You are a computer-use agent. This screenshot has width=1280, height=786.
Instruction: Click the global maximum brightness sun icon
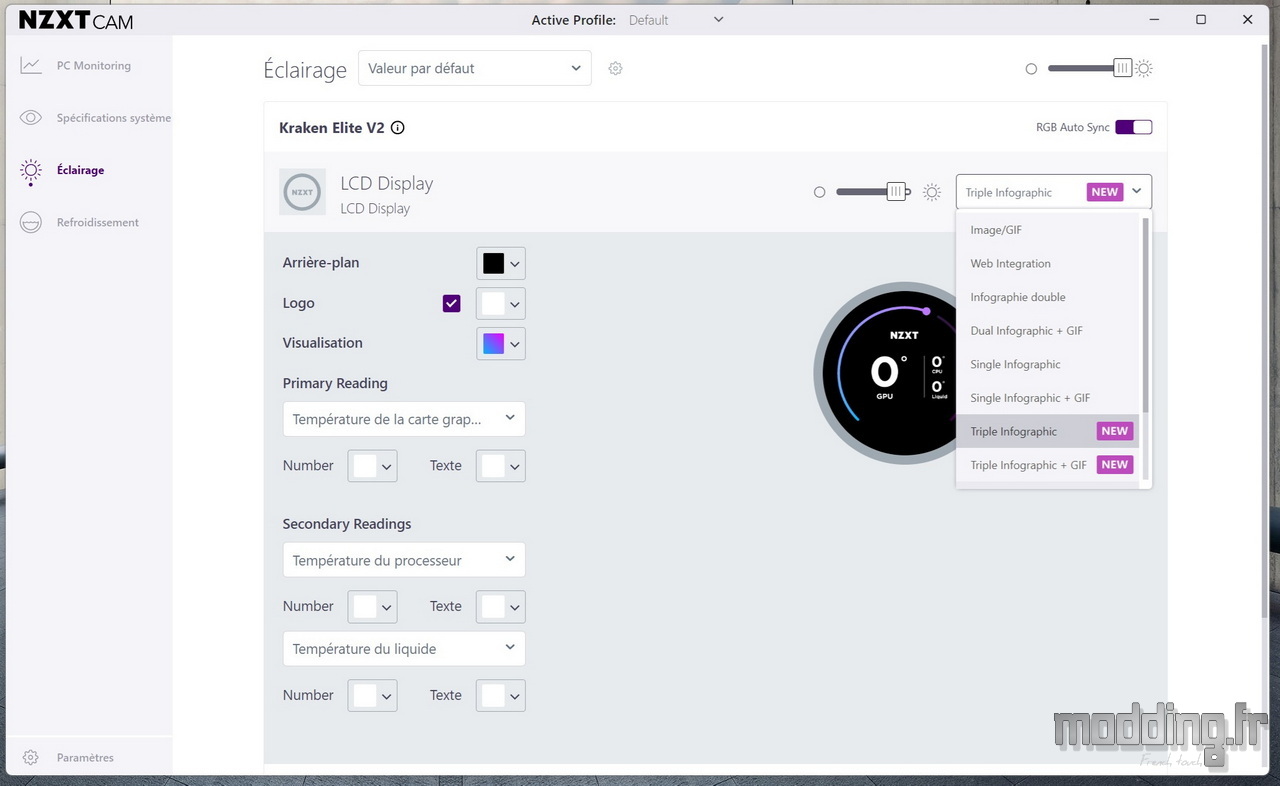click(x=1144, y=68)
